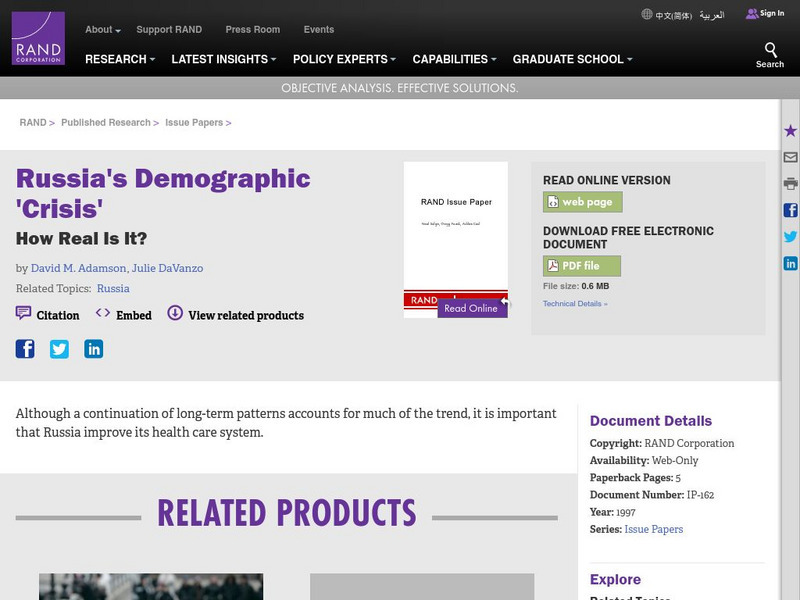Click the PDF file icon
Screen dimensions: 800x600
click(x=553, y=266)
